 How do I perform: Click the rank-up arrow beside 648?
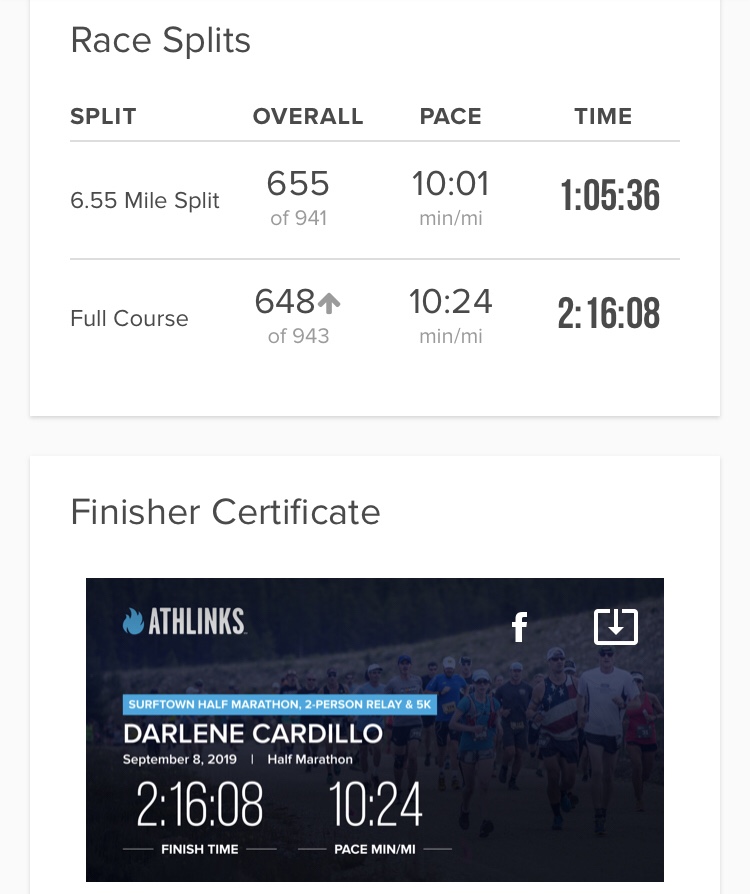(x=329, y=302)
